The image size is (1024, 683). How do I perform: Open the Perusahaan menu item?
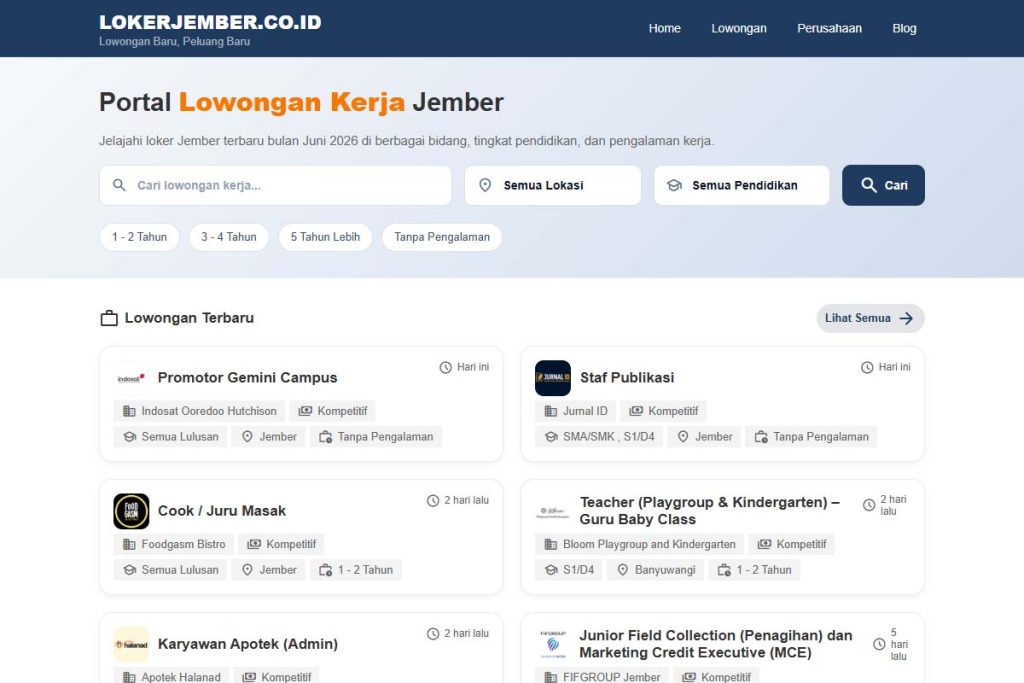[829, 28]
